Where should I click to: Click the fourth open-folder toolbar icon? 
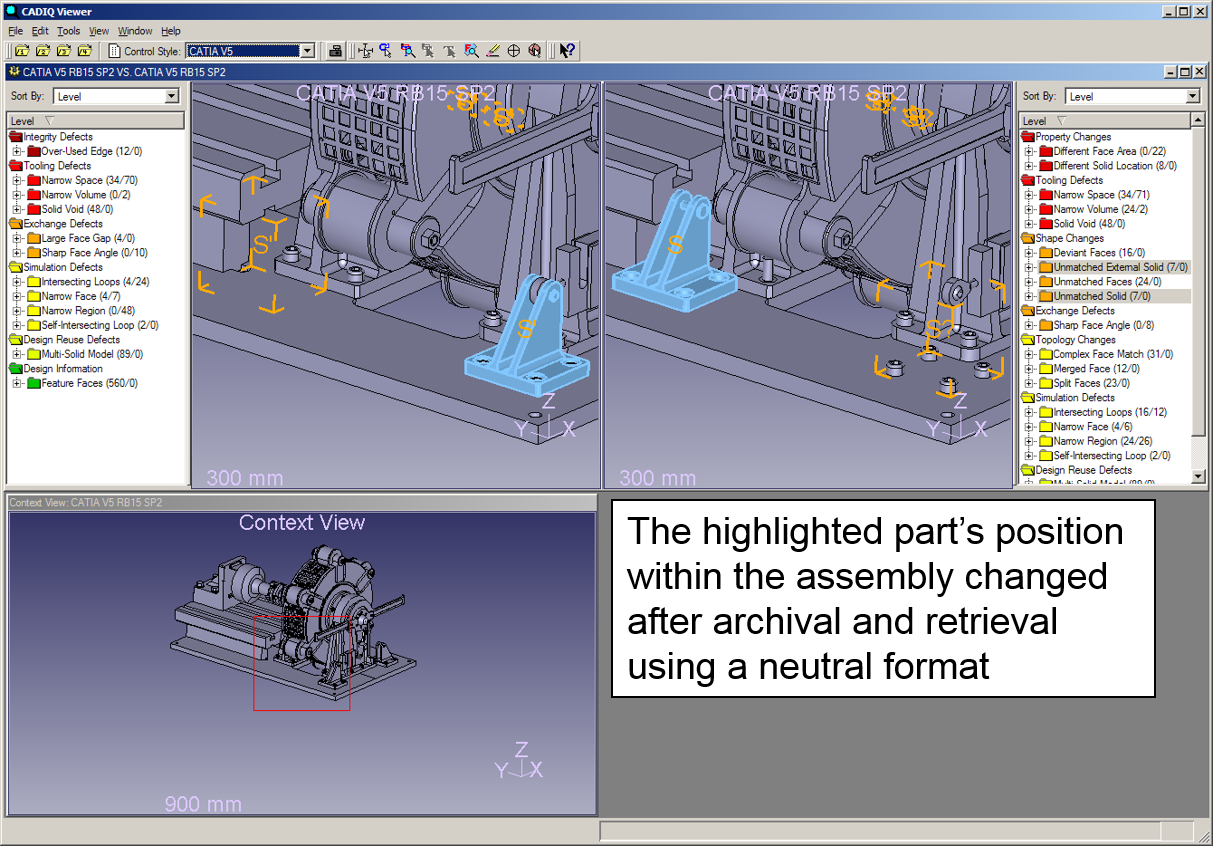[x=85, y=50]
